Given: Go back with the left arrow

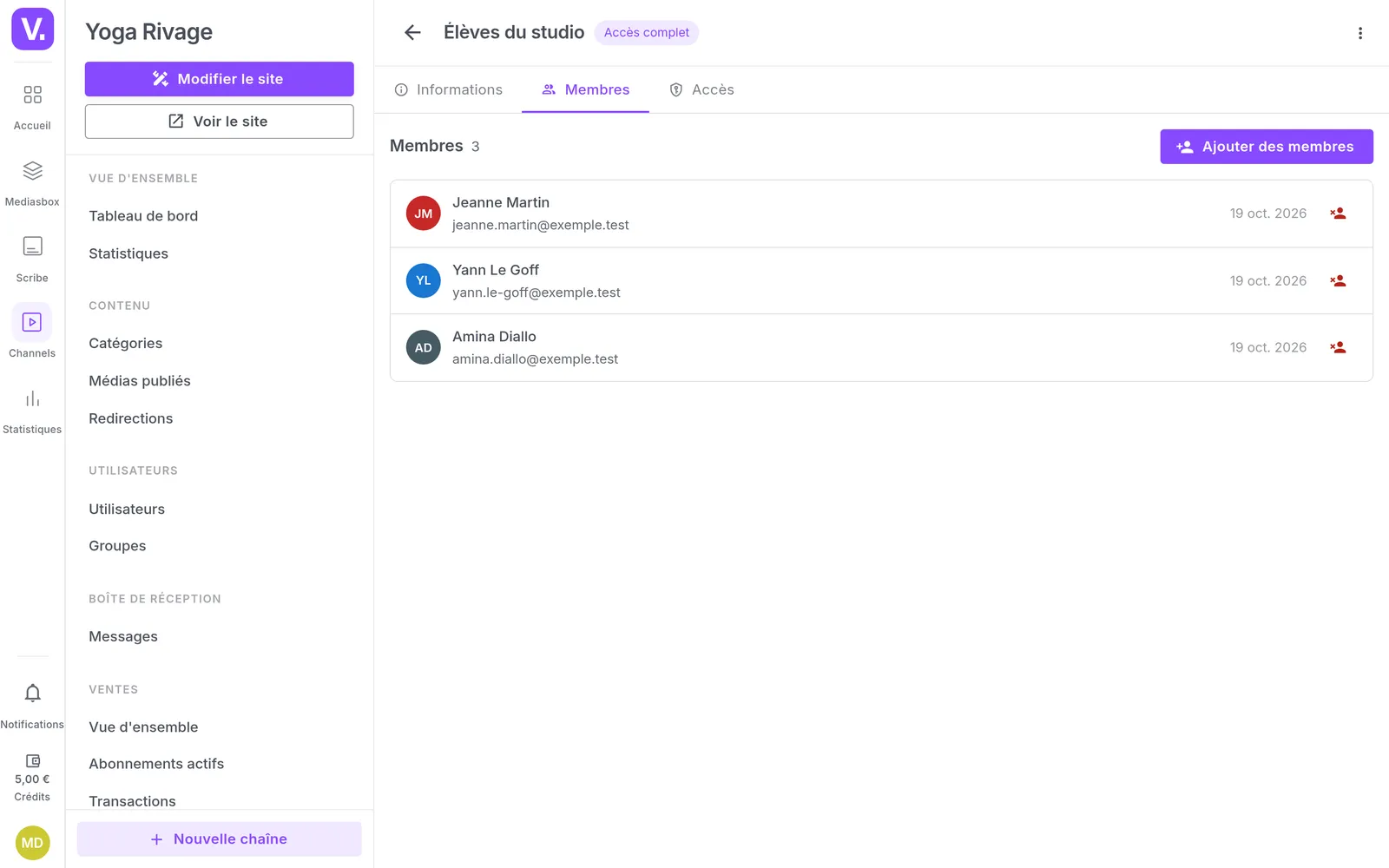Looking at the screenshot, I should click(x=412, y=32).
